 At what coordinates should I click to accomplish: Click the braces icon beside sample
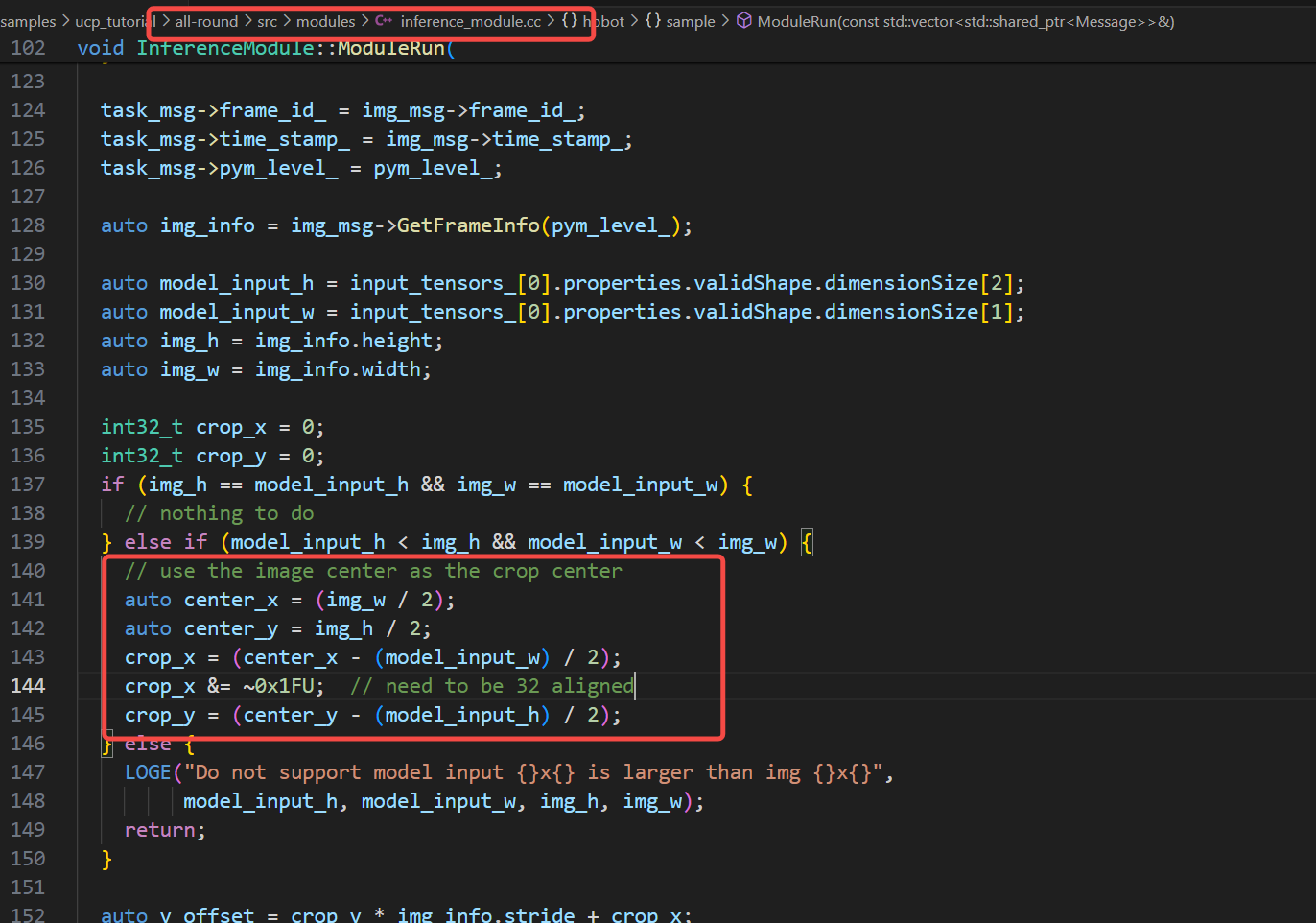(x=653, y=21)
